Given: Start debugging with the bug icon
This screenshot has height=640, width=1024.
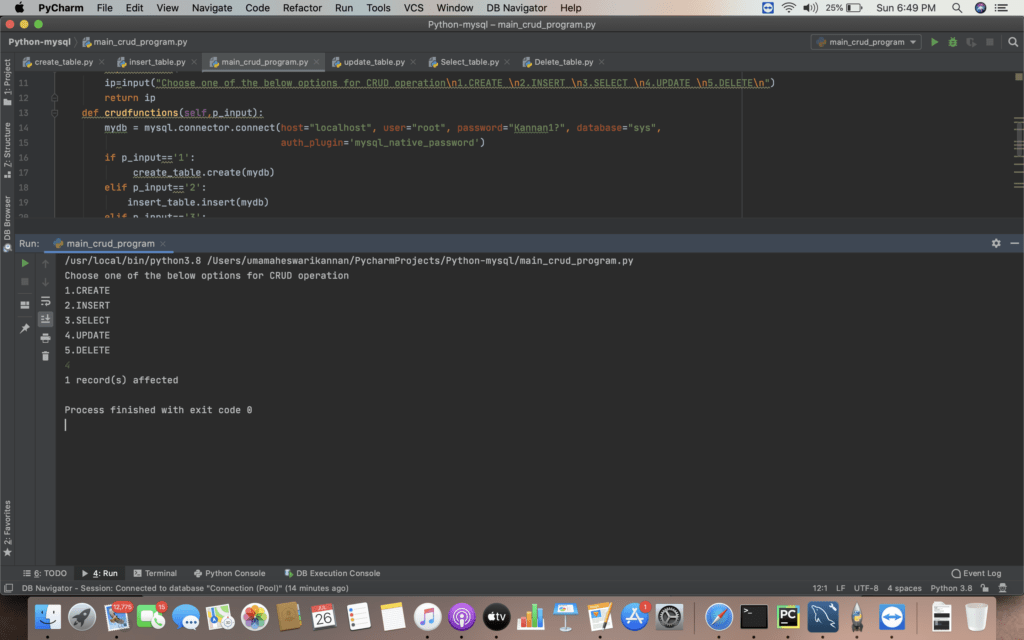Looking at the screenshot, I should [x=952, y=42].
